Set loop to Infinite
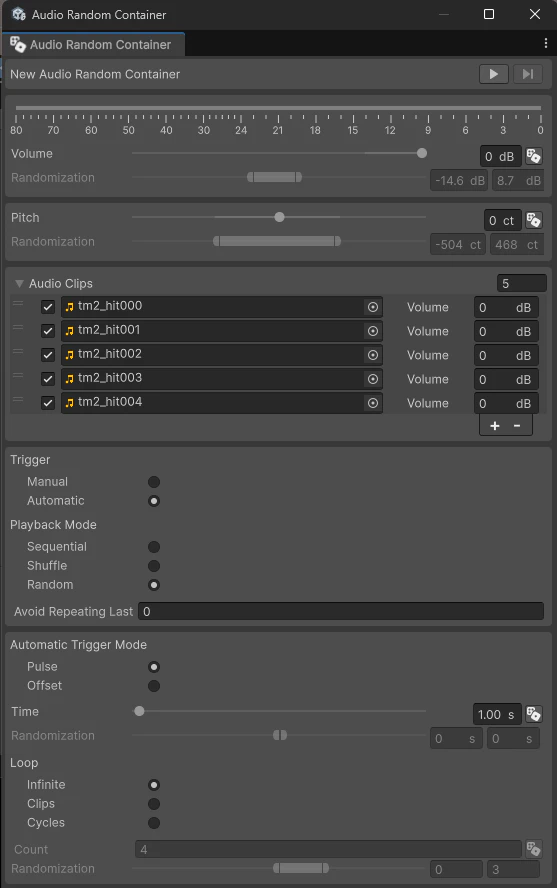 click(x=154, y=785)
